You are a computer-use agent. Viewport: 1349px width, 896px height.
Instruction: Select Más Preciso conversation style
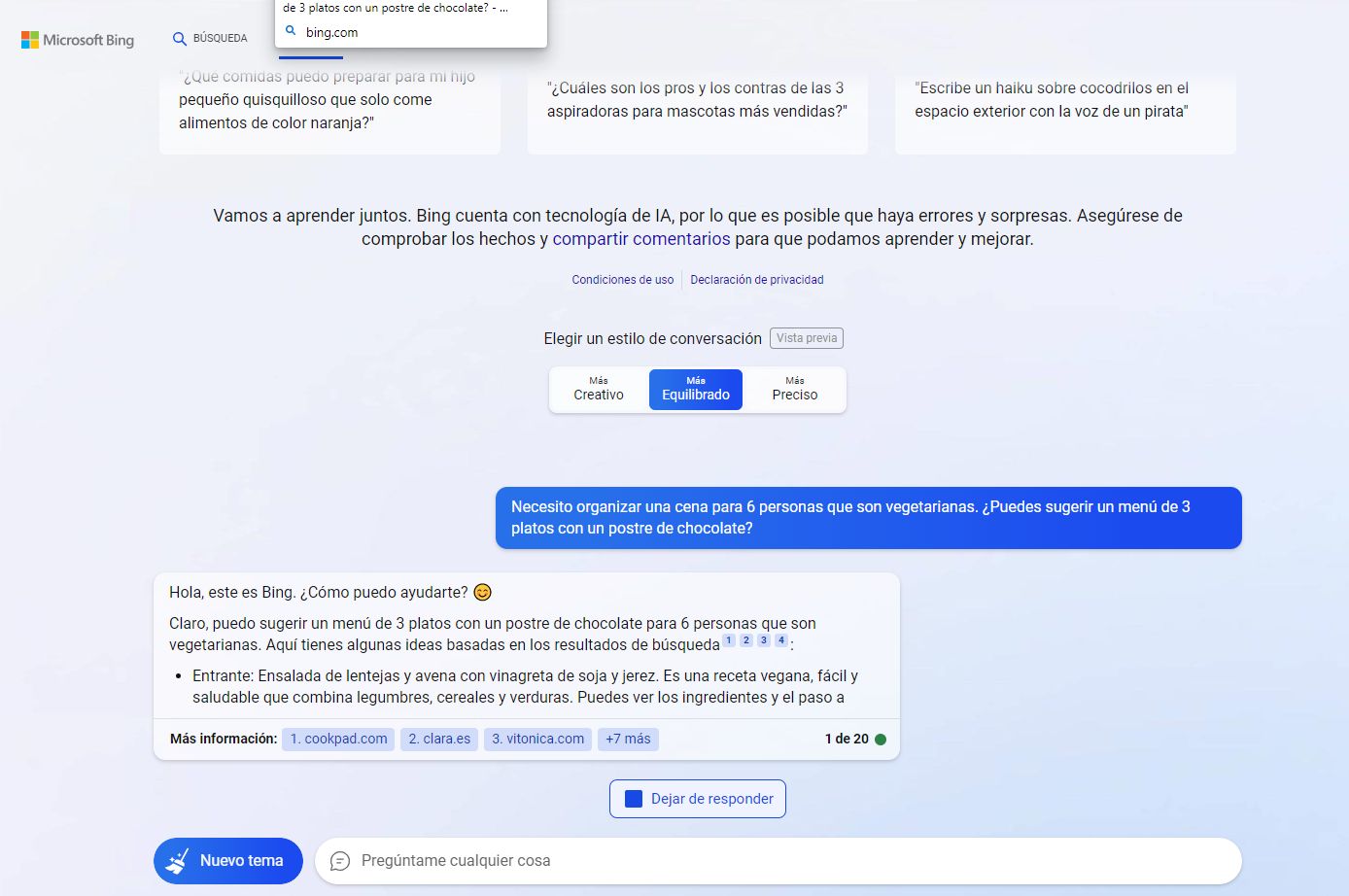795,389
